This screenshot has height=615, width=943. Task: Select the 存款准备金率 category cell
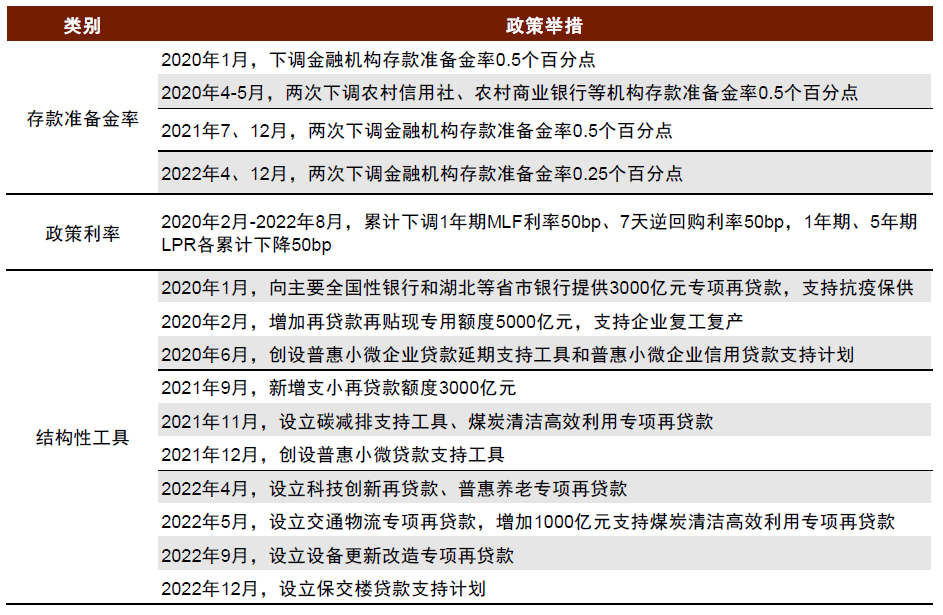pyautogui.click(x=82, y=118)
